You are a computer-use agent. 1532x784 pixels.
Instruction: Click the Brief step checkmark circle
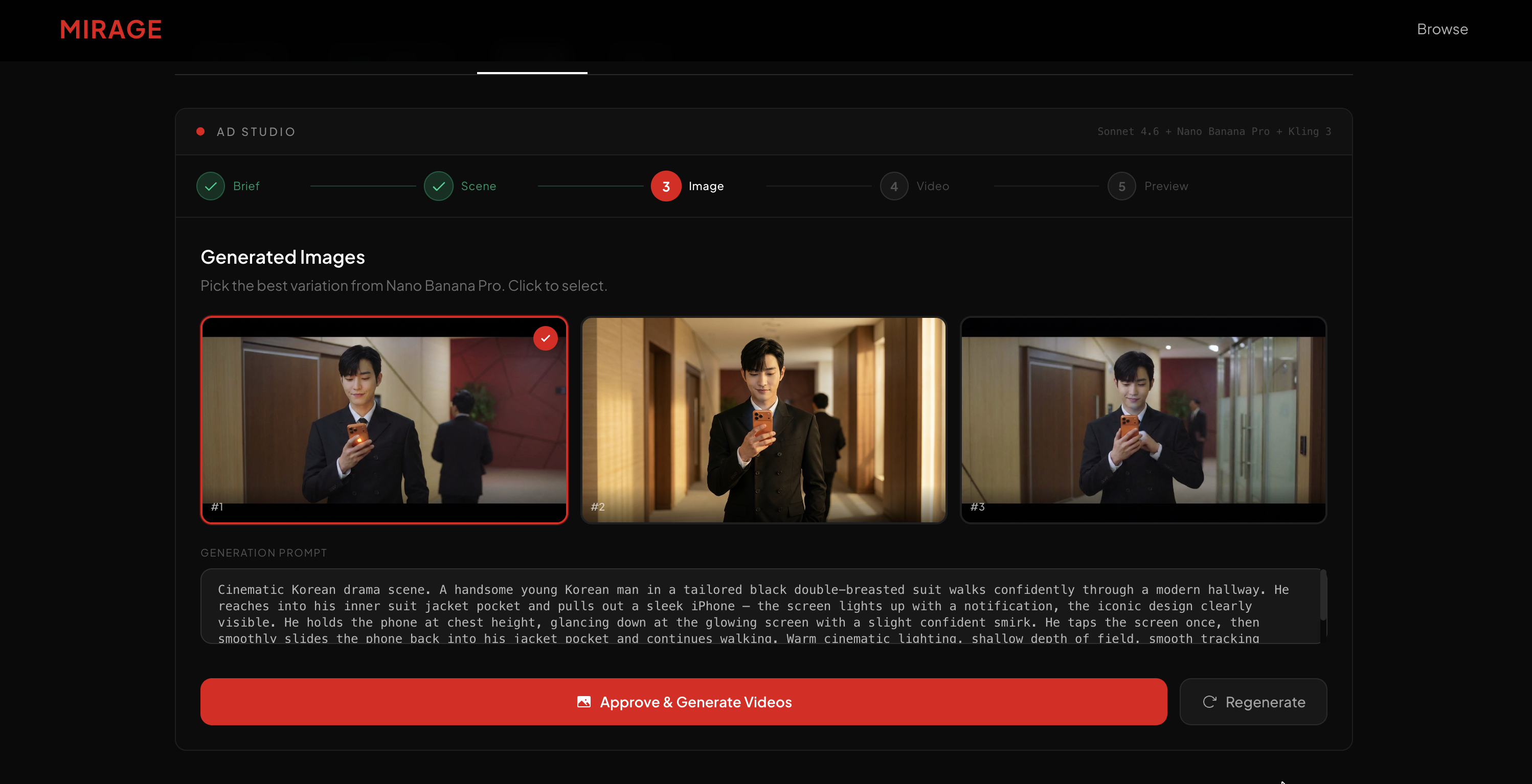(211, 186)
